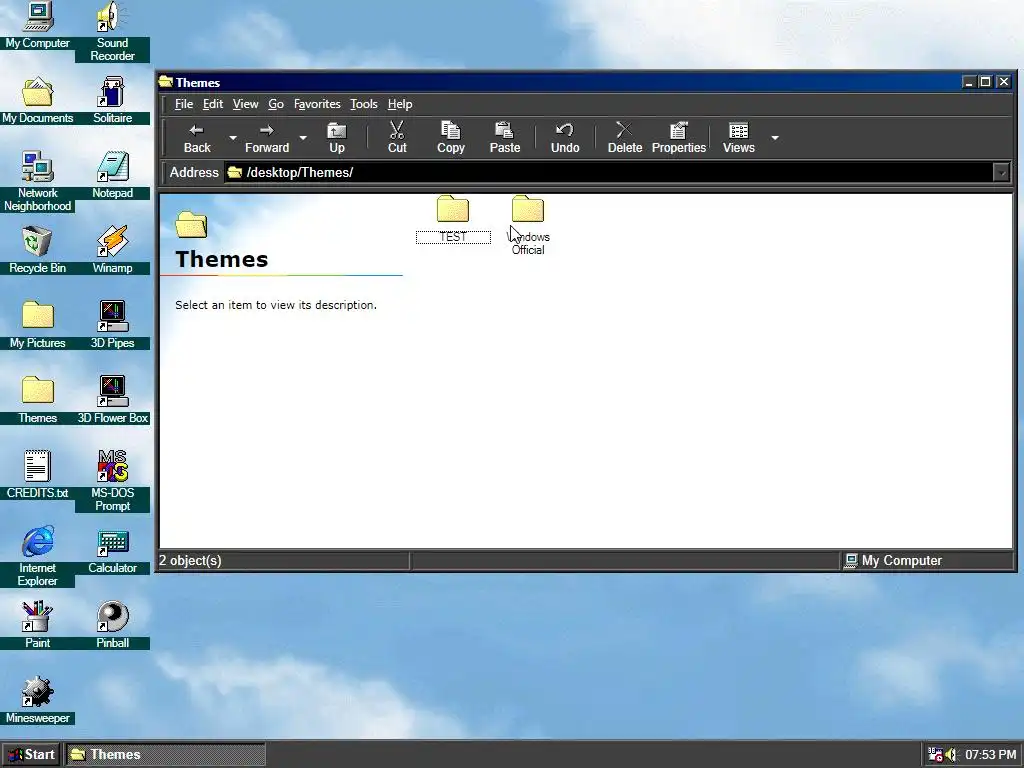Copy the selected item via toolbar
Viewport: 1024px width, 768px height.
(451, 138)
